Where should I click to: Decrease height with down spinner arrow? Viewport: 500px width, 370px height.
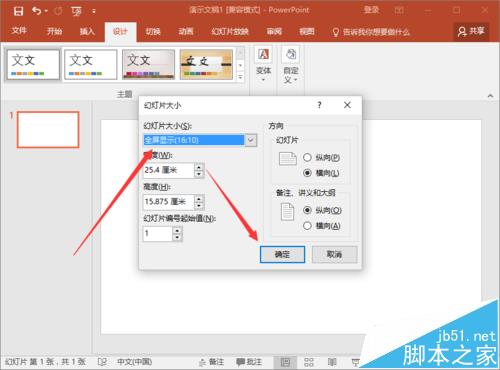pos(199,206)
